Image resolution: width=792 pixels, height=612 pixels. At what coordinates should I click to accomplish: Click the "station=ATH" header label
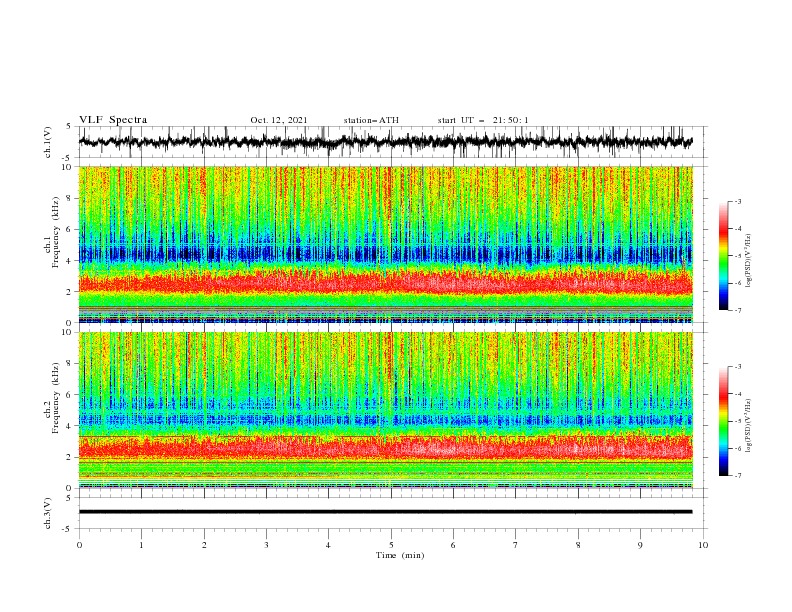tap(371, 120)
